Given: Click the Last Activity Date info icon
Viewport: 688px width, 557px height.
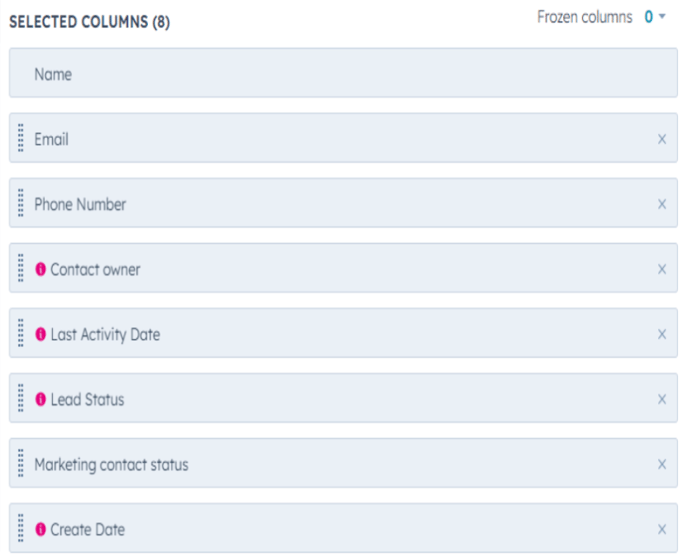Looking at the screenshot, I should coord(41,334).
